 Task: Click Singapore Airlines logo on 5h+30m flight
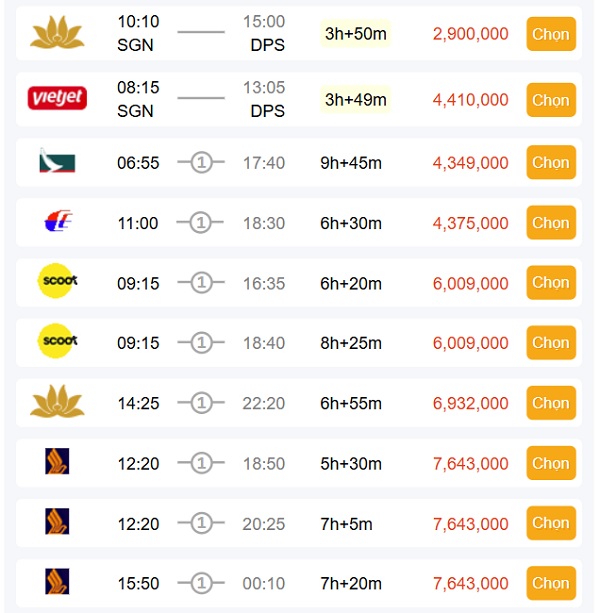coord(57,463)
